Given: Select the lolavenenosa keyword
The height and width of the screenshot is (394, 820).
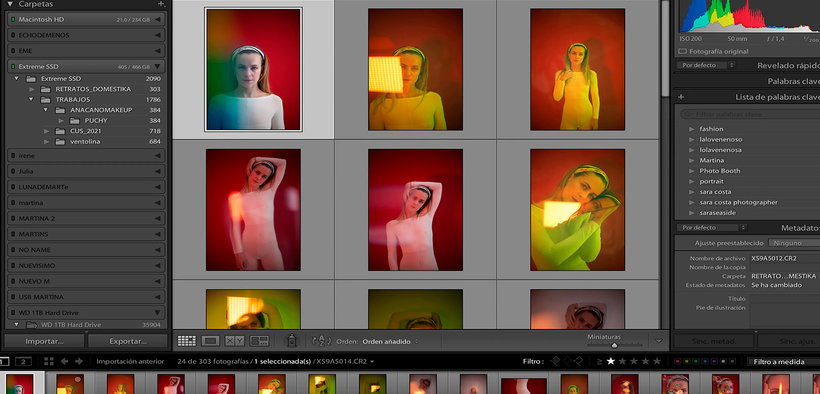Looking at the screenshot, I should pyautogui.click(x=720, y=150).
